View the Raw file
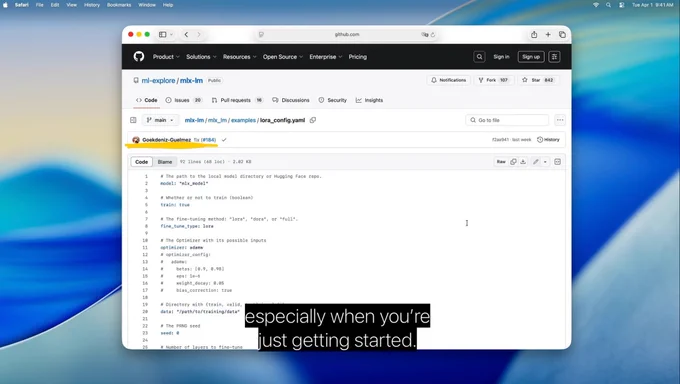Screen dimensions: 680x384 (x=501, y=162)
